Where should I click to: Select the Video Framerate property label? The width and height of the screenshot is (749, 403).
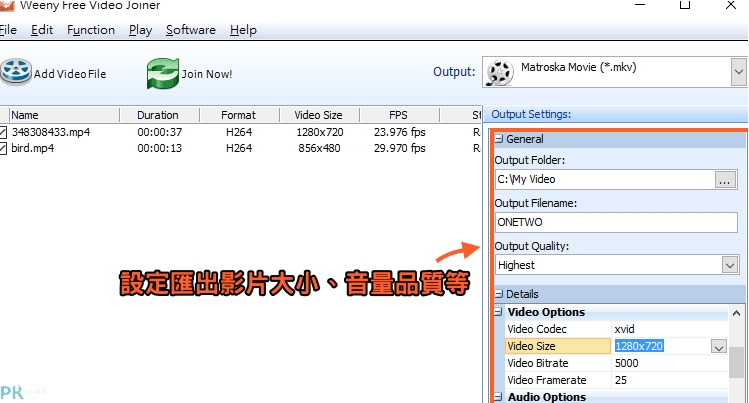click(558, 381)
